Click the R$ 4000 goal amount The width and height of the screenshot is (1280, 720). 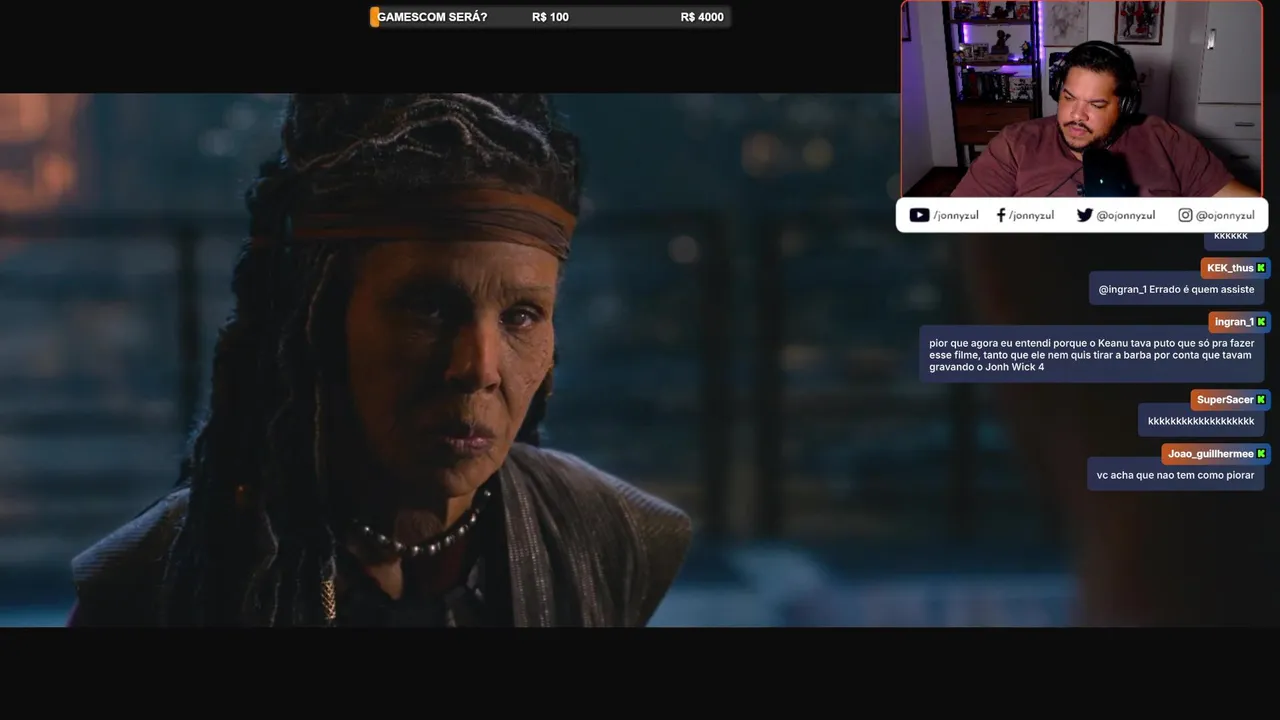pos(702,17)
